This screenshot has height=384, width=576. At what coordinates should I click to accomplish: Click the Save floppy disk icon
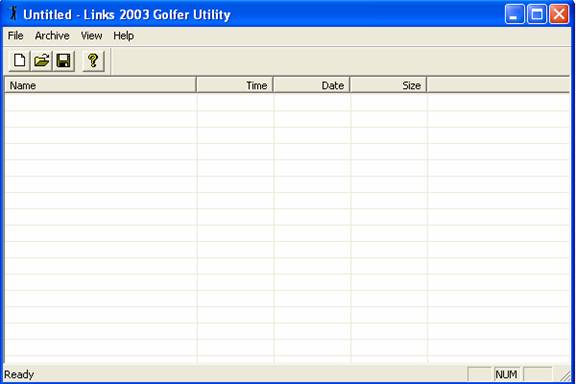64,61
